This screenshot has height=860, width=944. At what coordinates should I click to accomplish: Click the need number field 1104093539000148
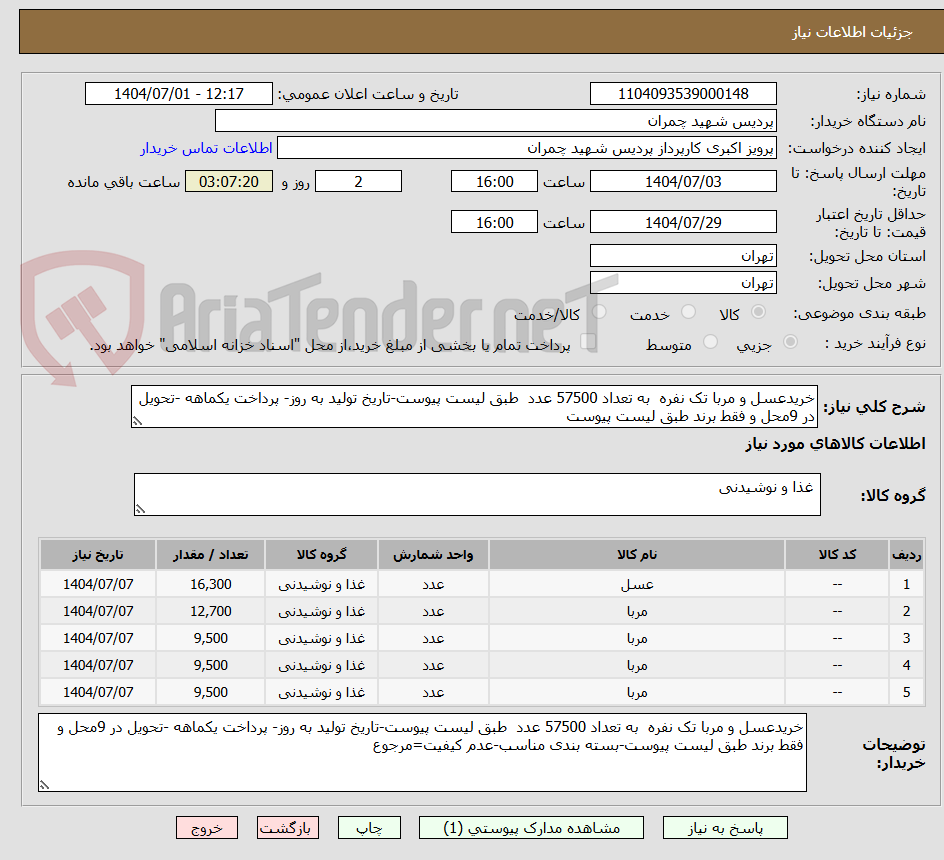pyautogui.click(x=683, y=93)
